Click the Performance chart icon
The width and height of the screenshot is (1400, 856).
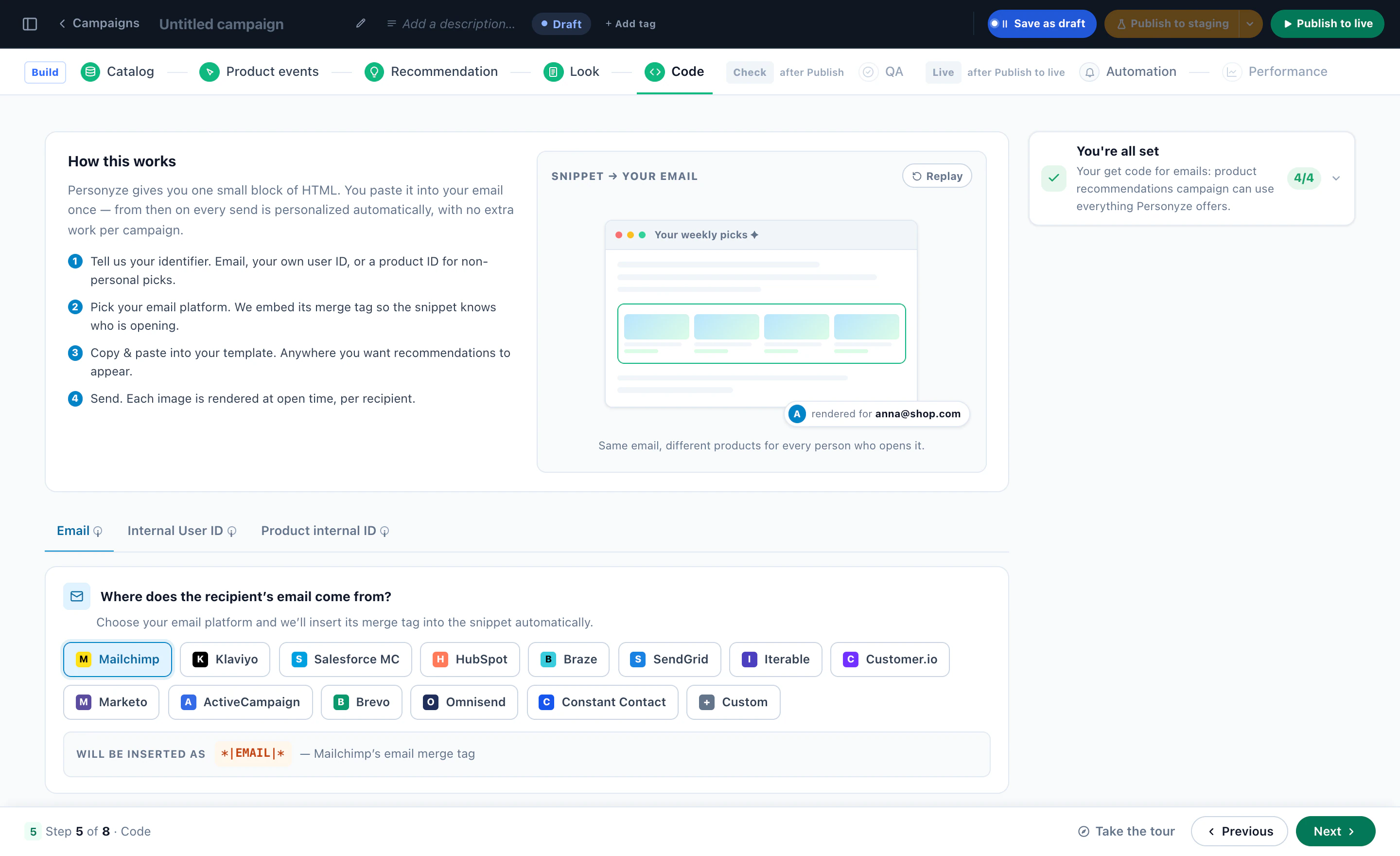point(1232,71)
